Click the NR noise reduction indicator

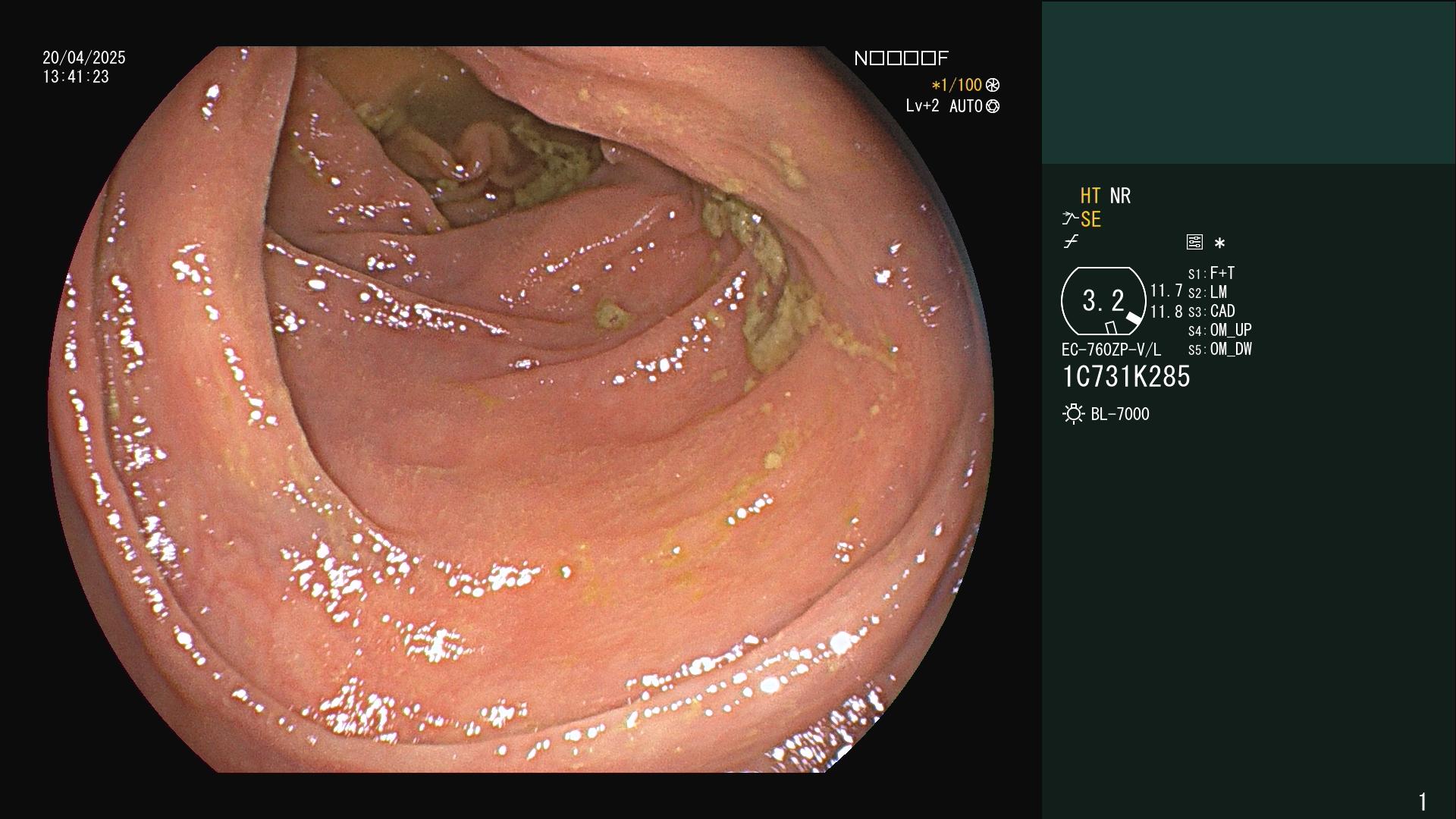coord(1120,196)
